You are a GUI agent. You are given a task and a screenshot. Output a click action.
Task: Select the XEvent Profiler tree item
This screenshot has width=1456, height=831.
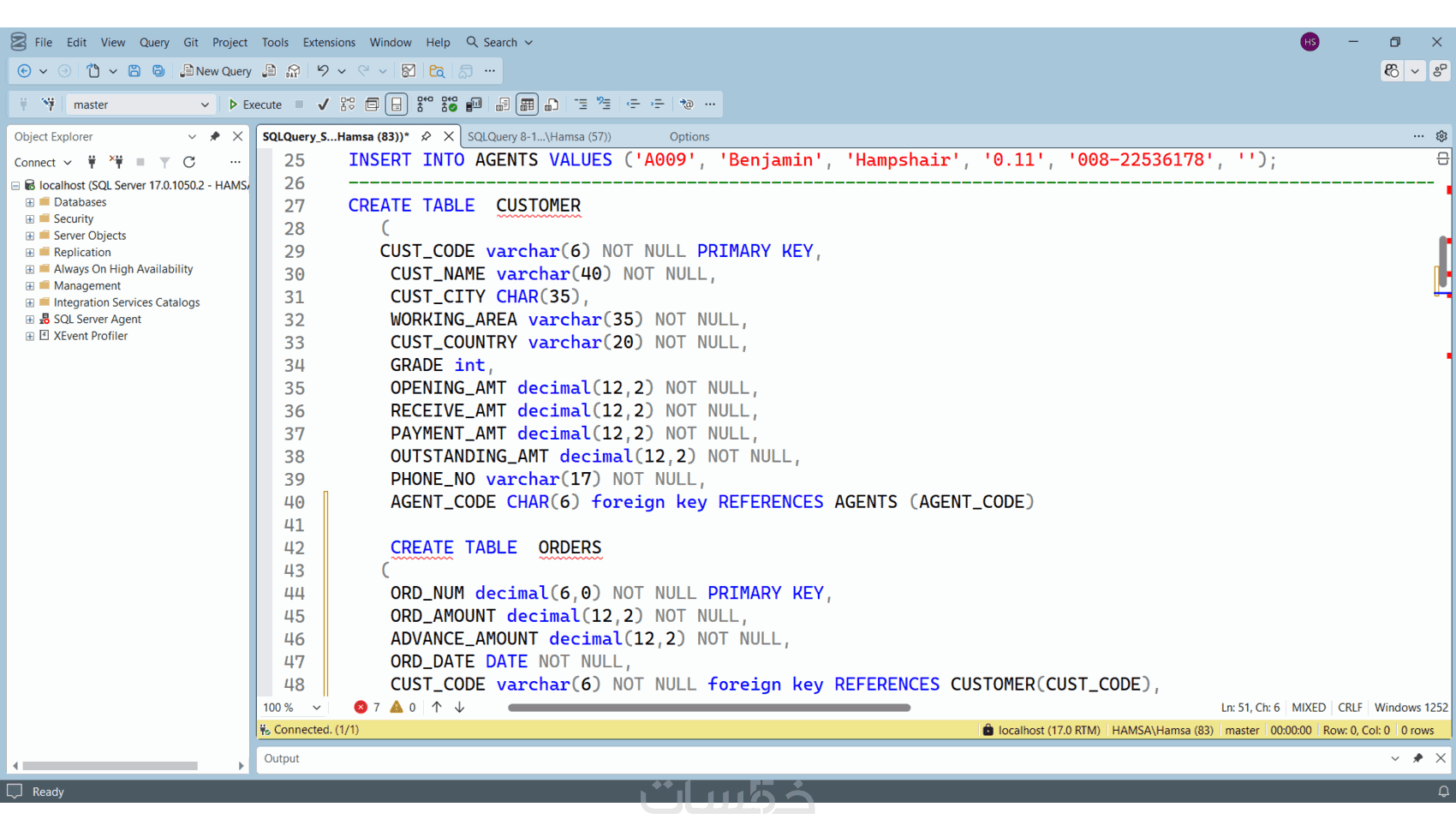(90, 336)
